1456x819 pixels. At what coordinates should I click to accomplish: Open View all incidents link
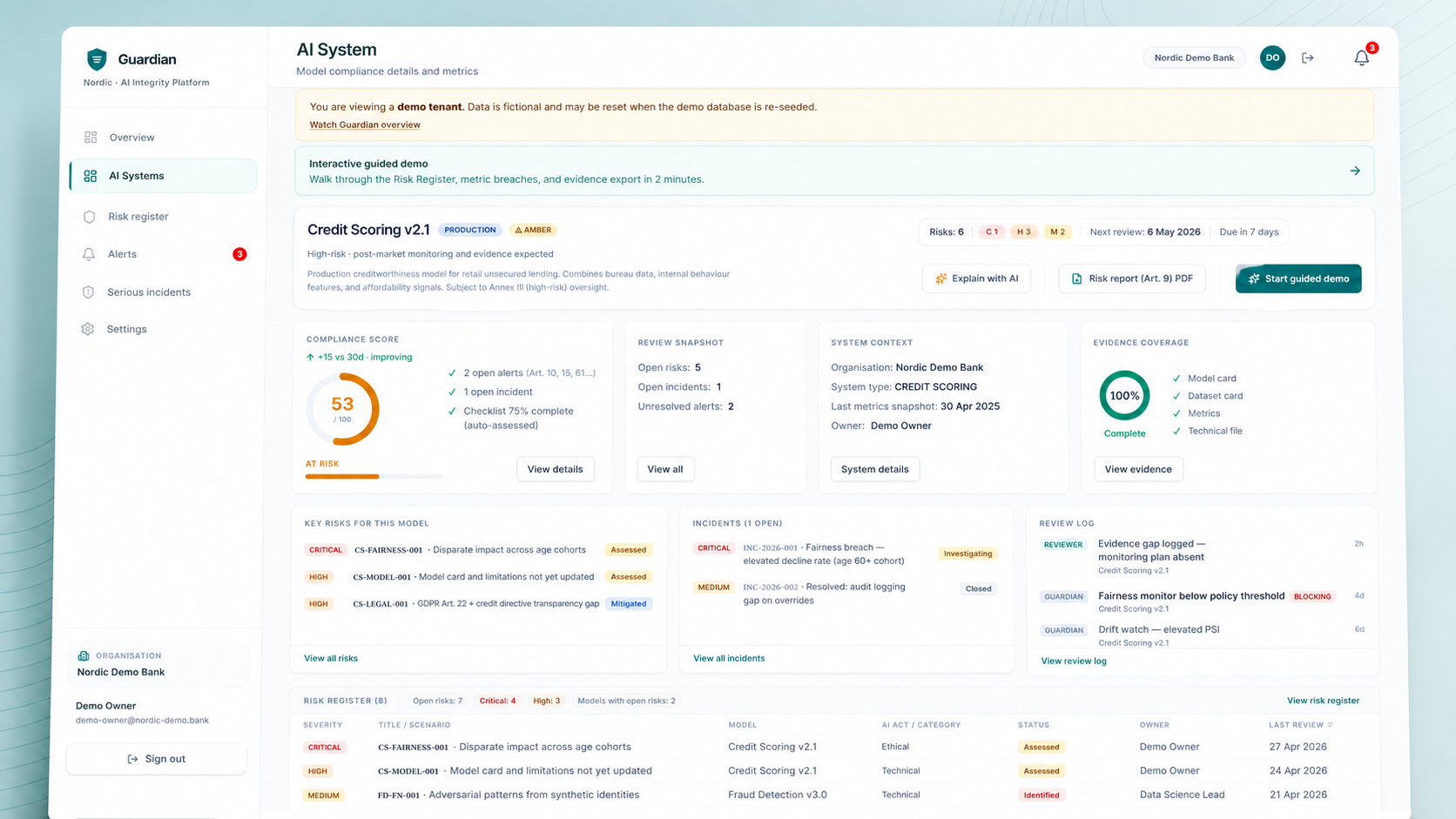tap(729, 658)
